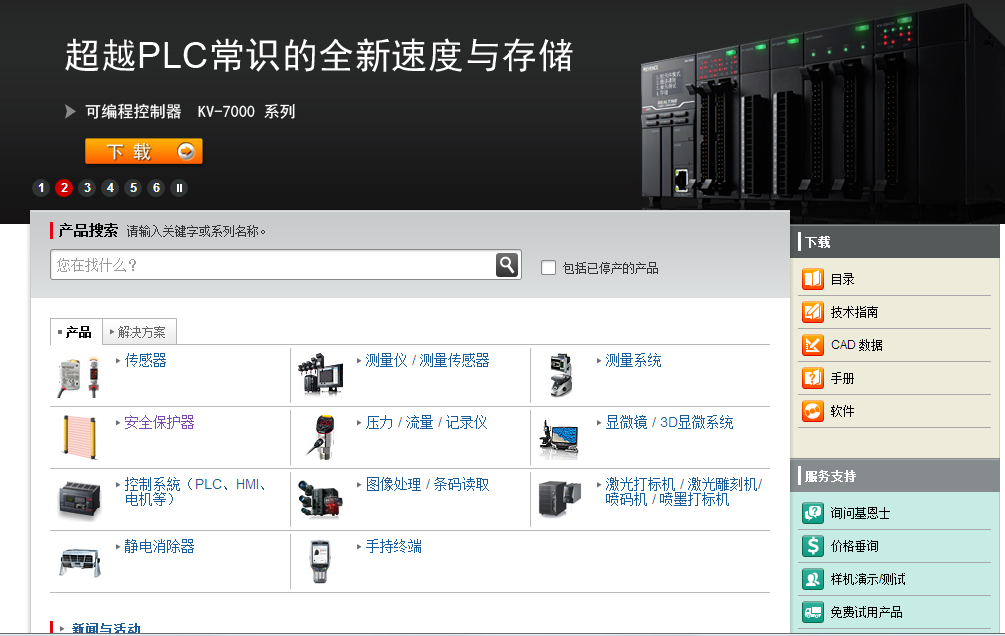
Task: Click the 技术指南 link text
Action: pos(854,312)
